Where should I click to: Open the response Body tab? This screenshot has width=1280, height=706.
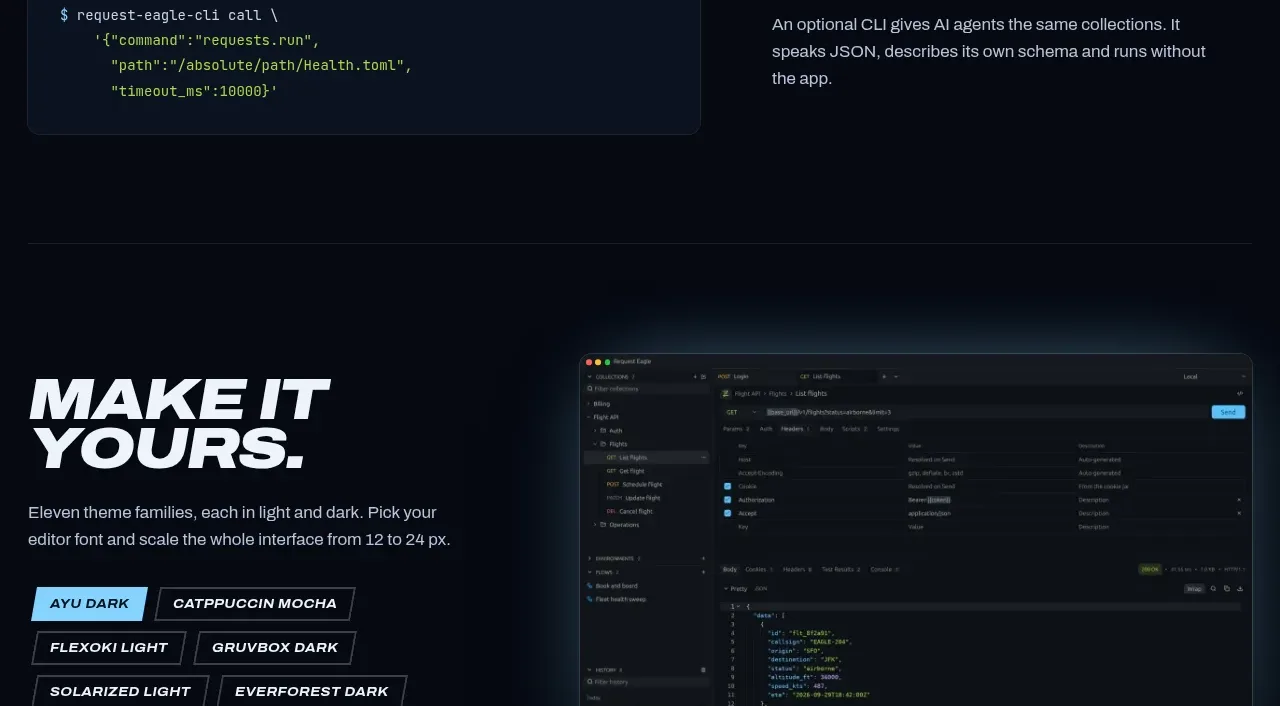730,569
